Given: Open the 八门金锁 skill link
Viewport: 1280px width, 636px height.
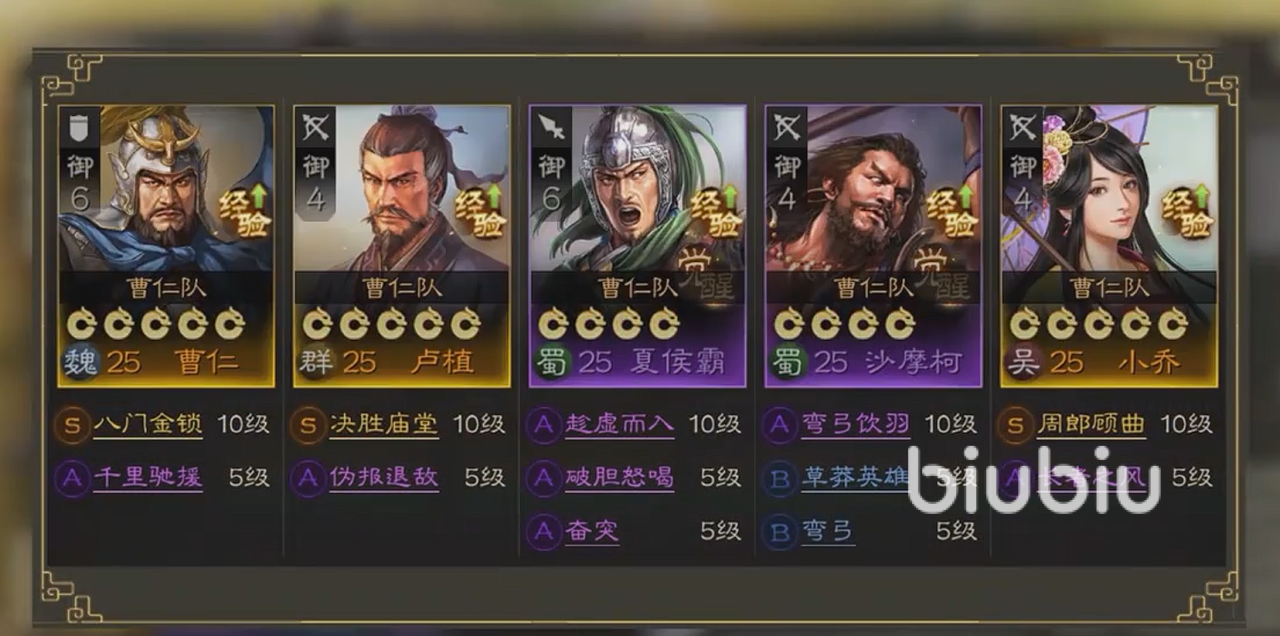Looking at the screenshot, I should [x=148, y=424].
